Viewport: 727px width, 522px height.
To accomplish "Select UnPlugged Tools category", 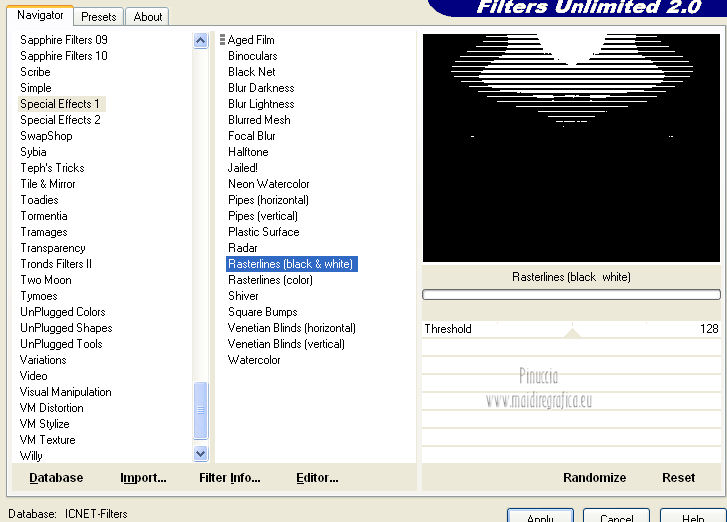I will pyautogui.click(x=61, y=344).
